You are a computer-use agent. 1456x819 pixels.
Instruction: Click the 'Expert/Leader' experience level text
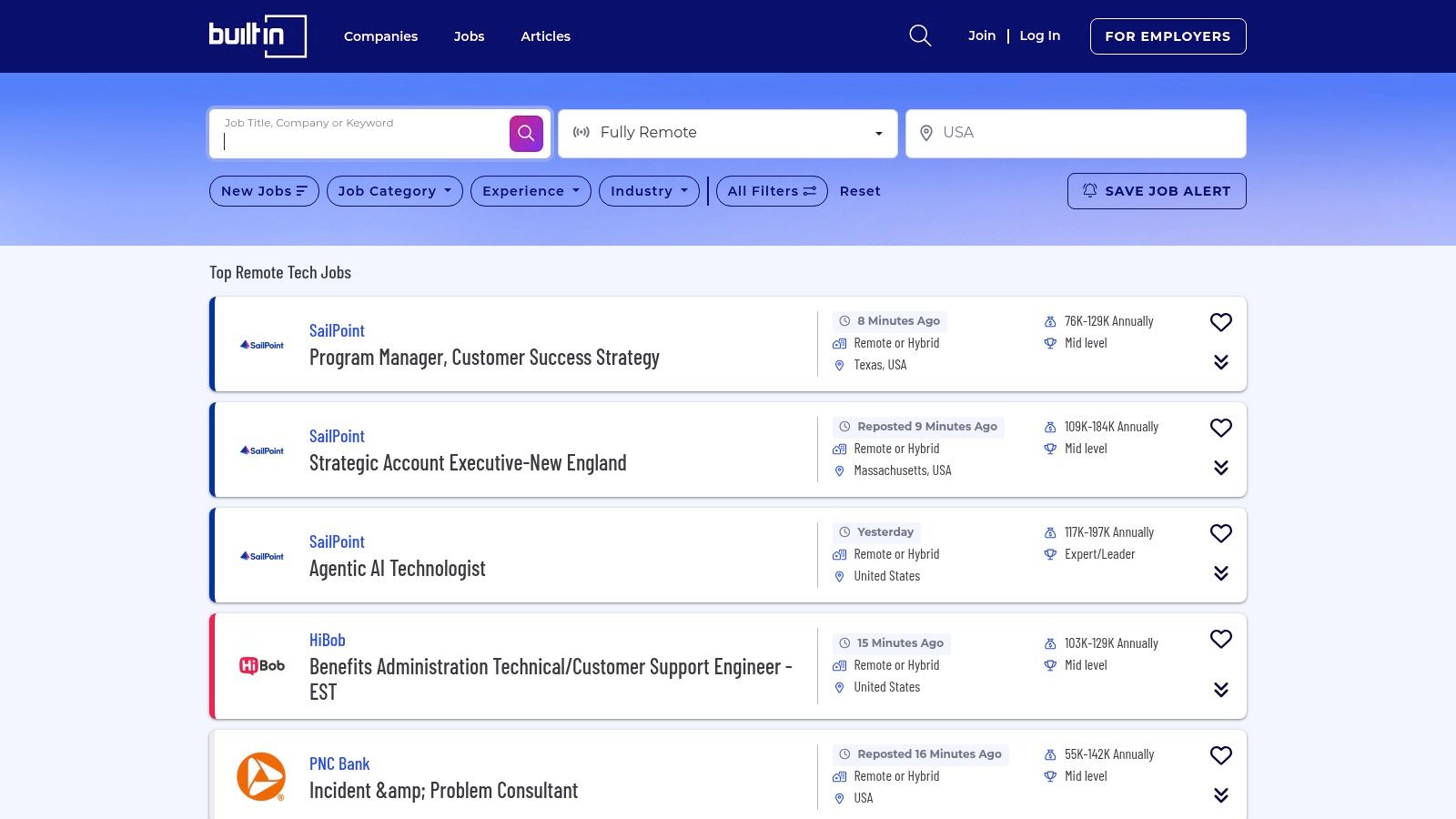tap(1100, 554)
